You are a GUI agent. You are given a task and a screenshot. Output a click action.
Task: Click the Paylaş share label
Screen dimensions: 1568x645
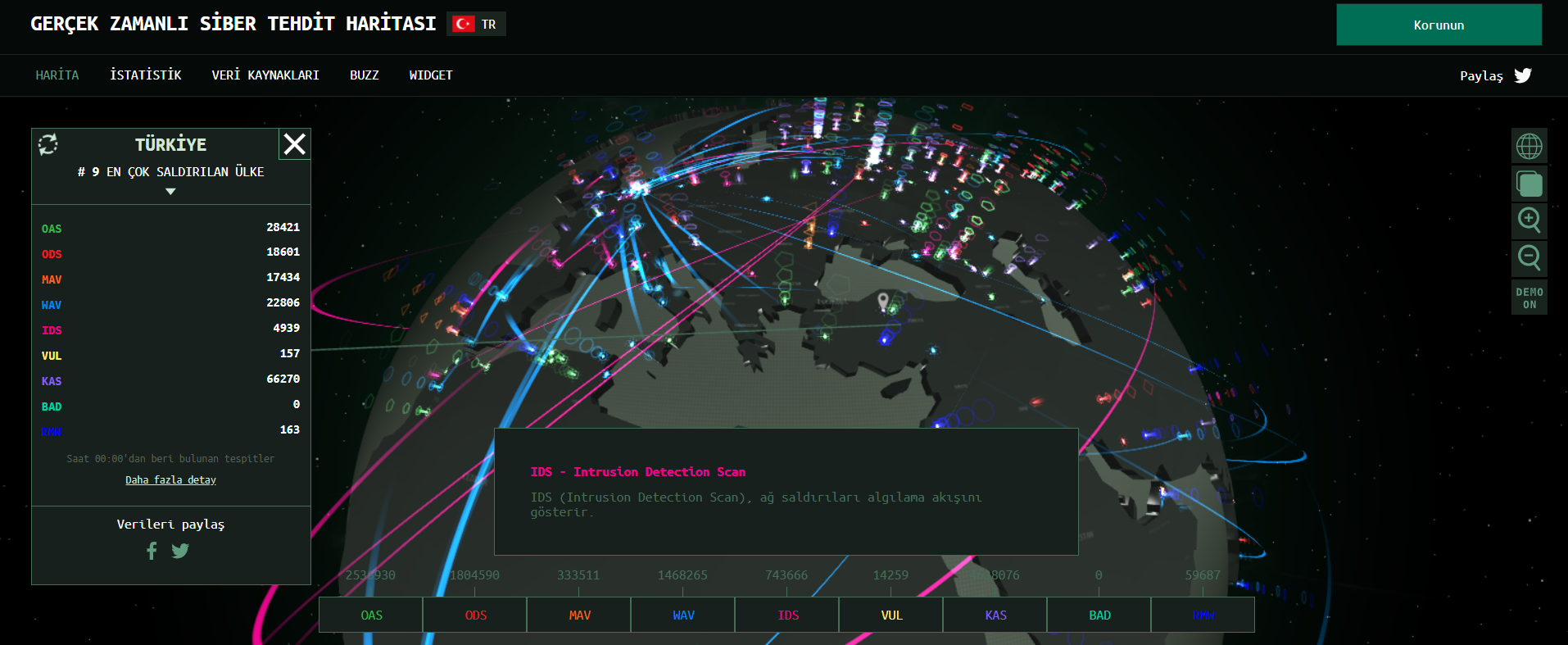(x=1481, y=75)
